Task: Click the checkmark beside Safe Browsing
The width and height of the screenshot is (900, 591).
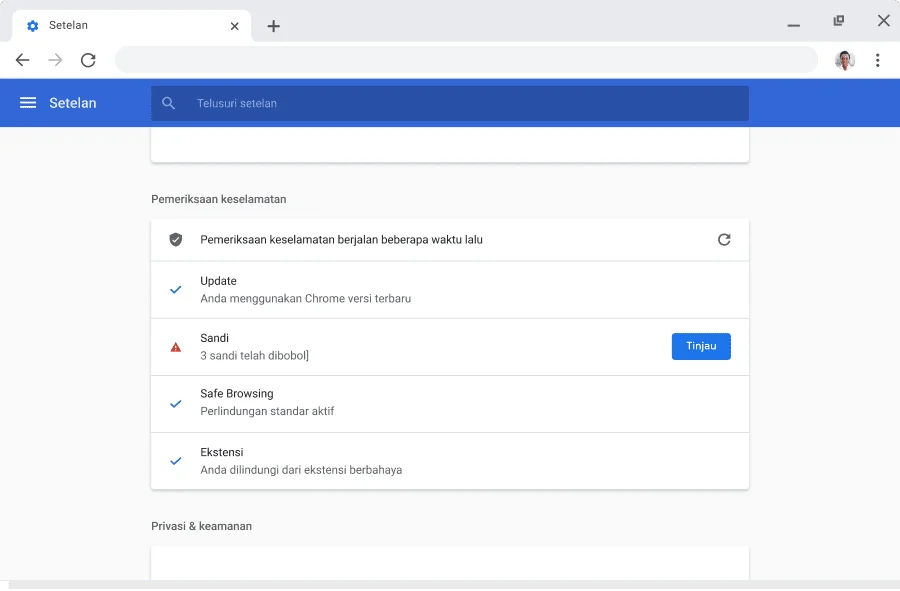Action: point(176,404)
